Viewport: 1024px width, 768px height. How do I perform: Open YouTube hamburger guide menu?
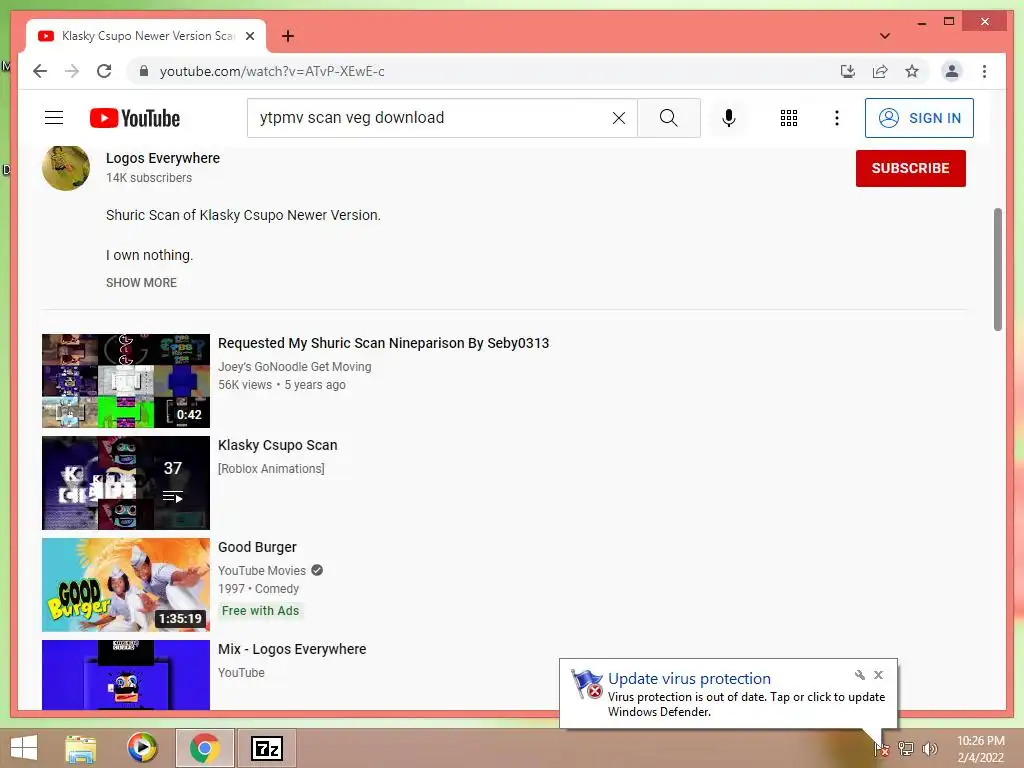click(54, 118)
